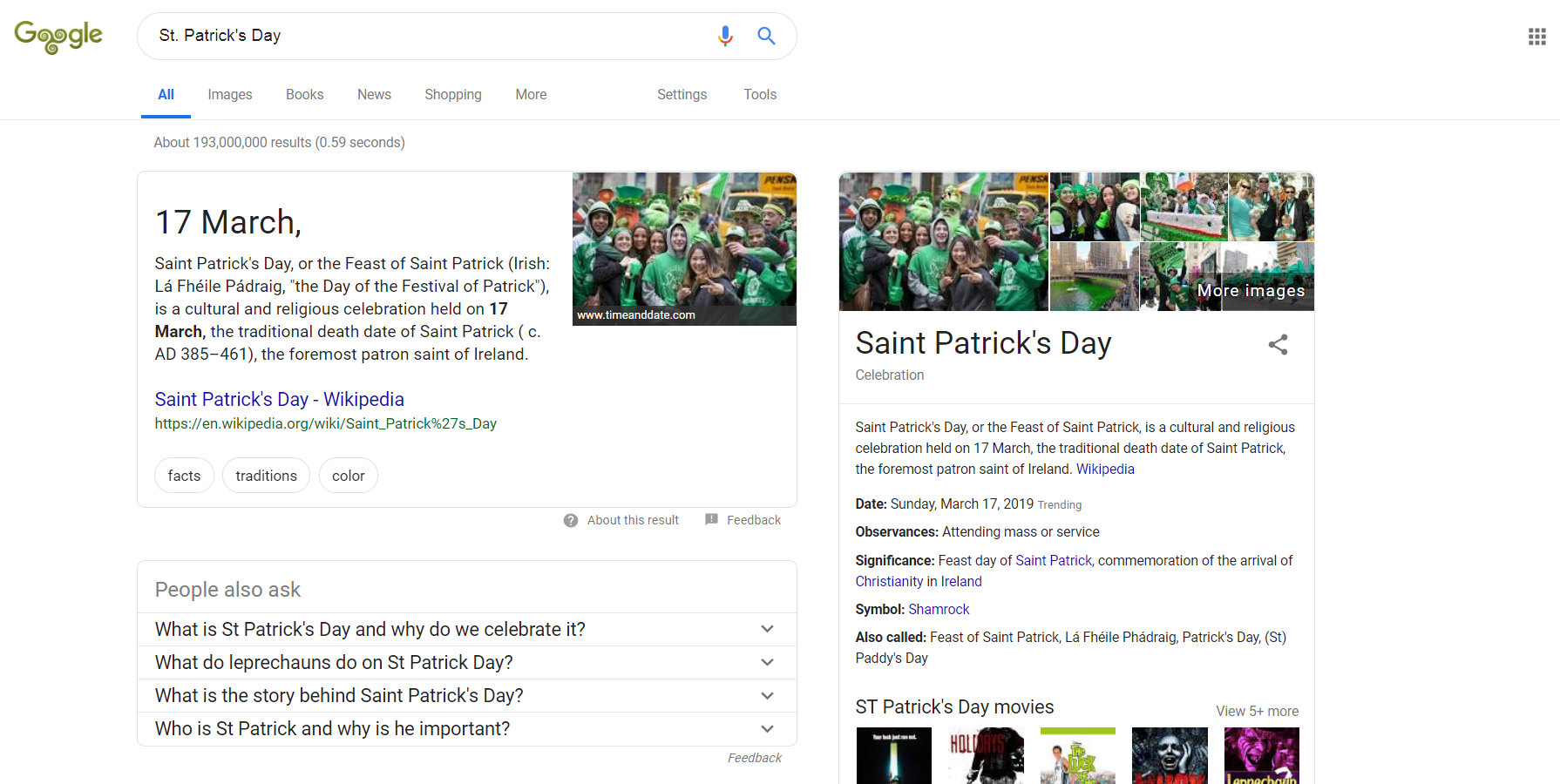The image size is (1560, 784).
Task: Click the "Saint Patrick's Day" panel title
Action: 983,343
